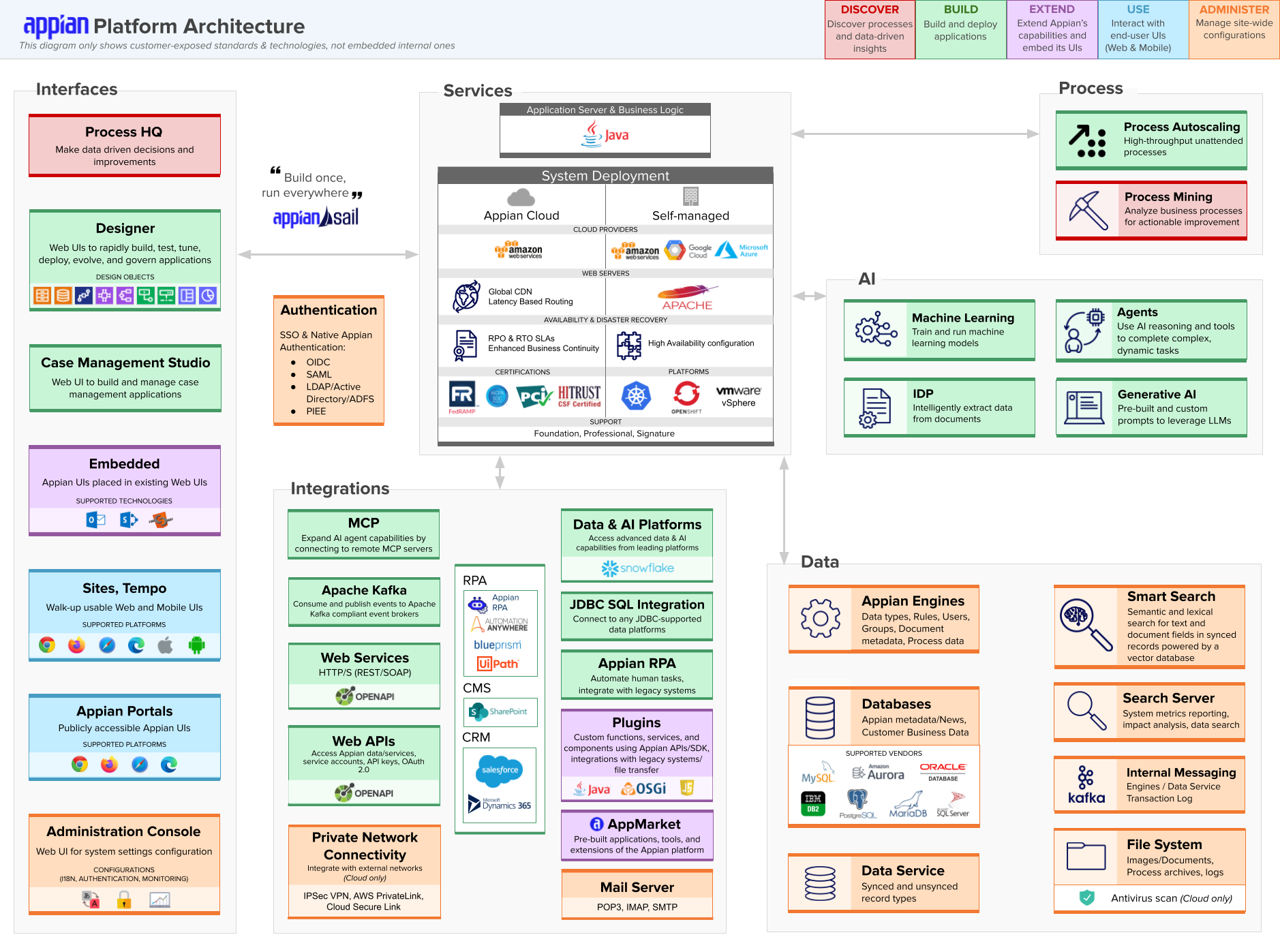Click the Machine Learning gears icon
Viewport: 1280px width, 952px height.
pyautogui.click(x=877, y=330)
